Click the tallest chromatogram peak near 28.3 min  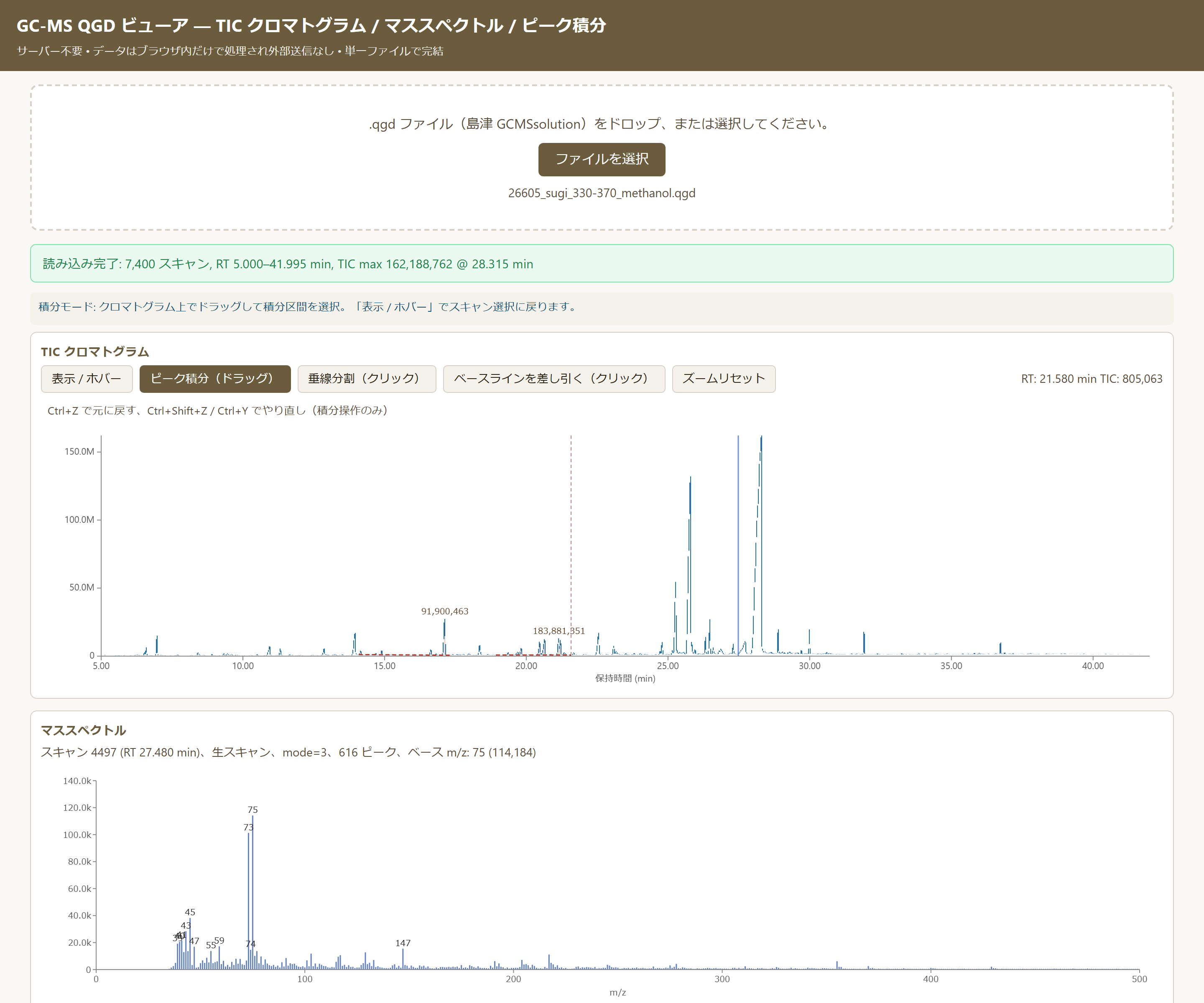click(761, 545)
